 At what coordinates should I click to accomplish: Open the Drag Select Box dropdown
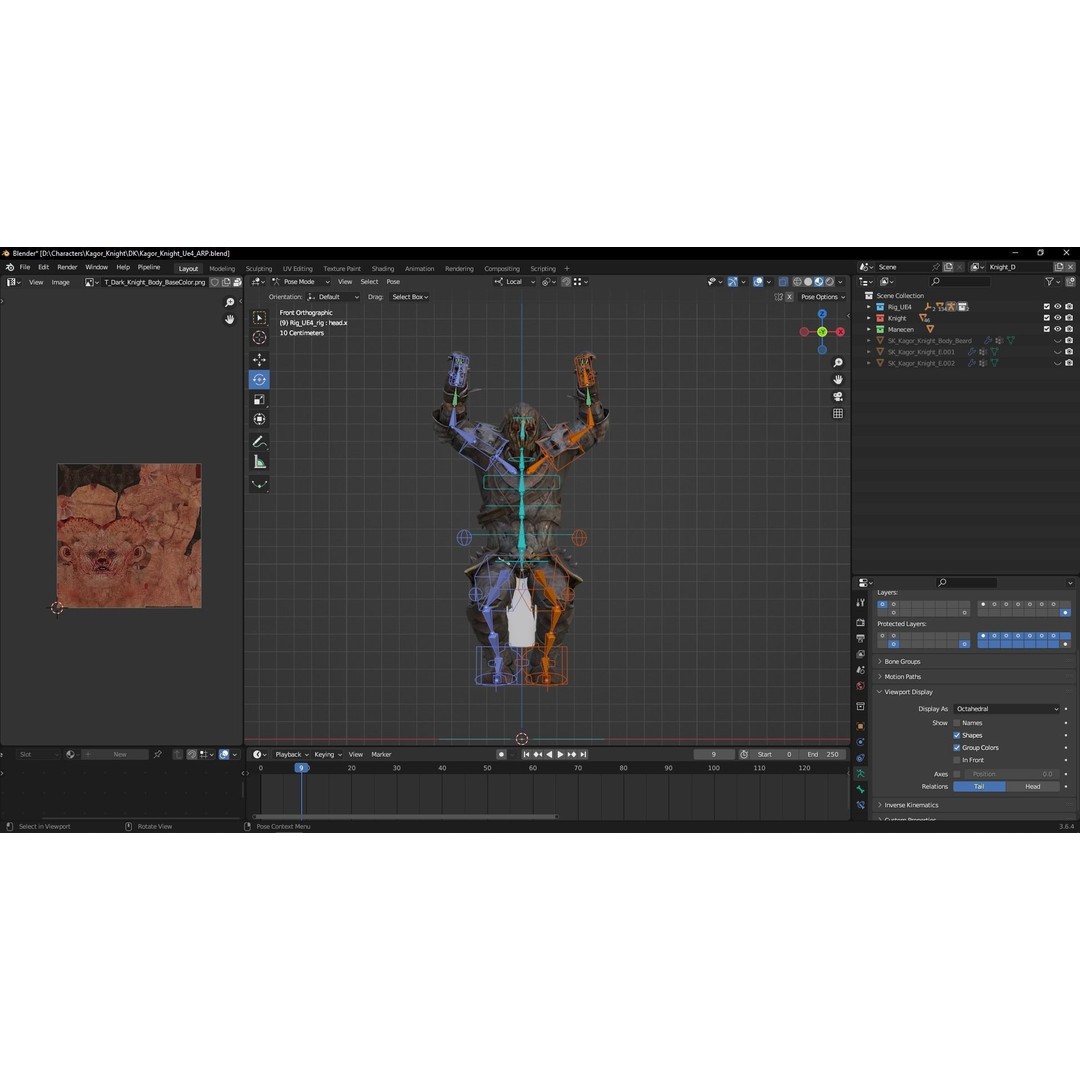(x=410, y=297)
